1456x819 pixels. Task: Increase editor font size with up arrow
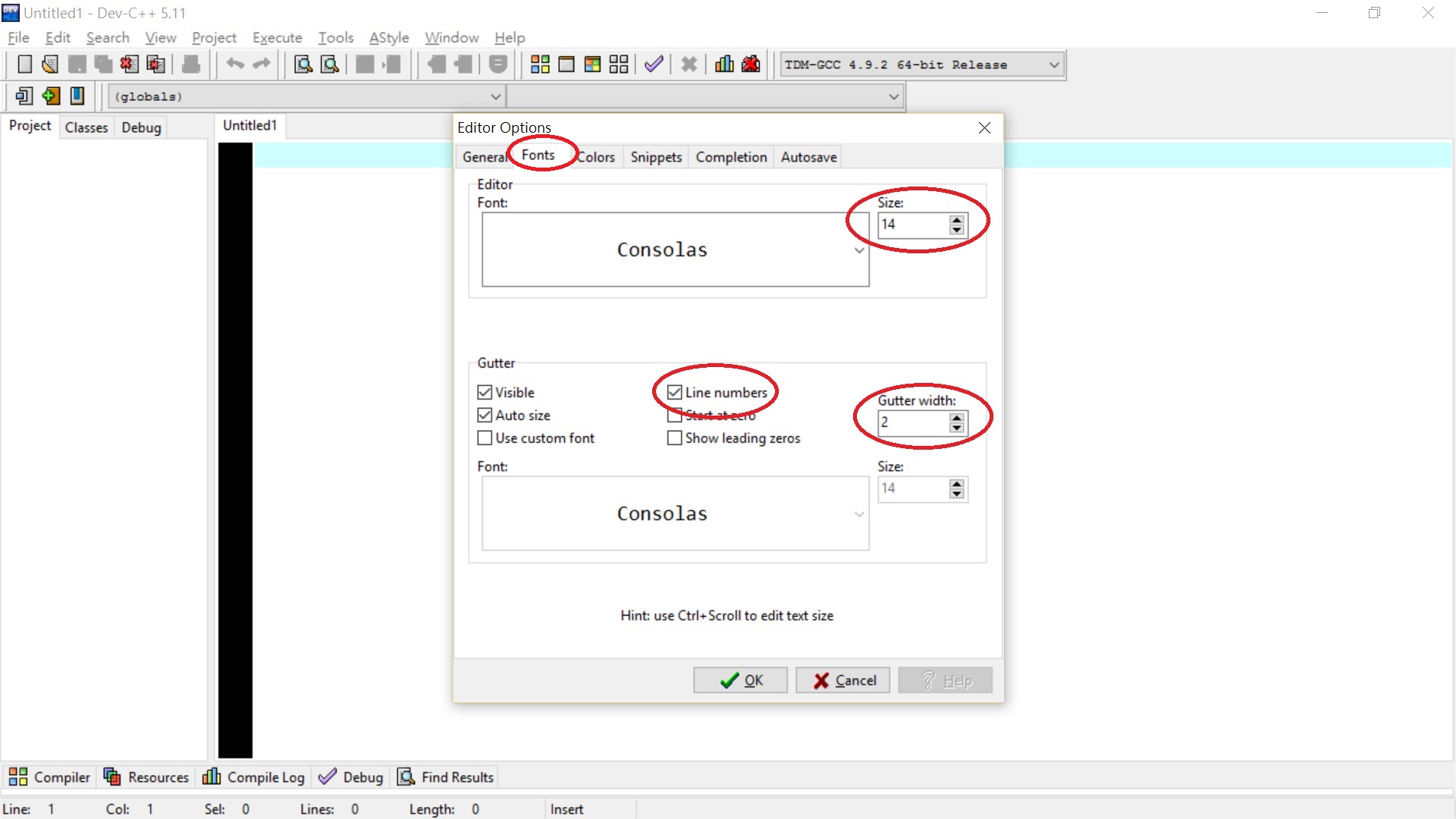click(957, 219)
